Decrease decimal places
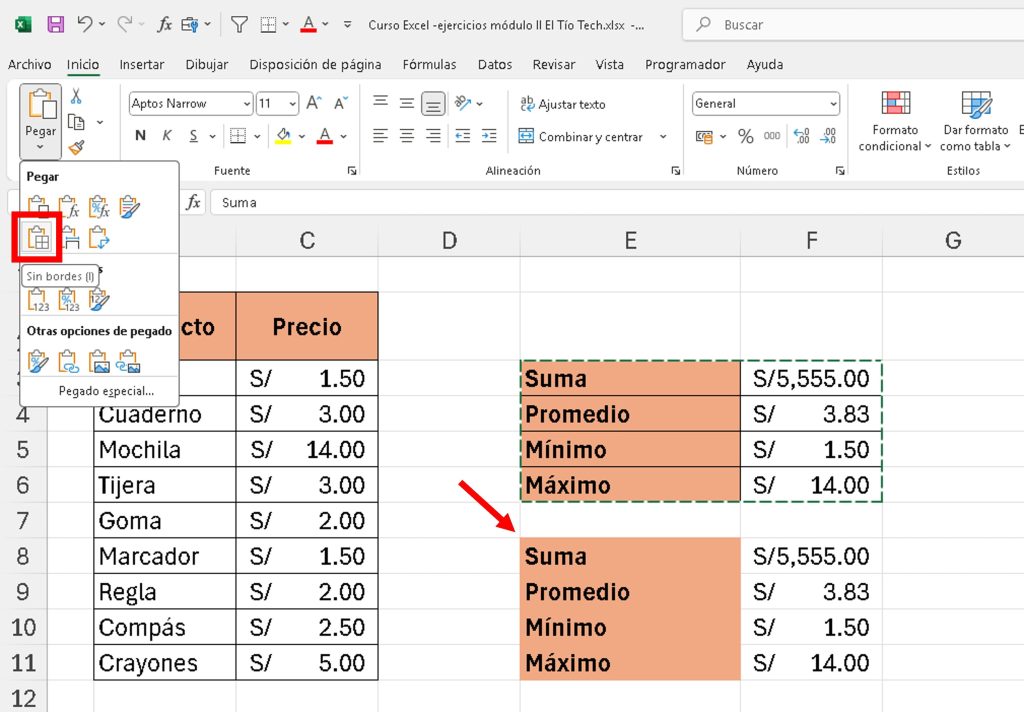The height and width of the screenshot is (712, 1024). [x=828, y=136]
